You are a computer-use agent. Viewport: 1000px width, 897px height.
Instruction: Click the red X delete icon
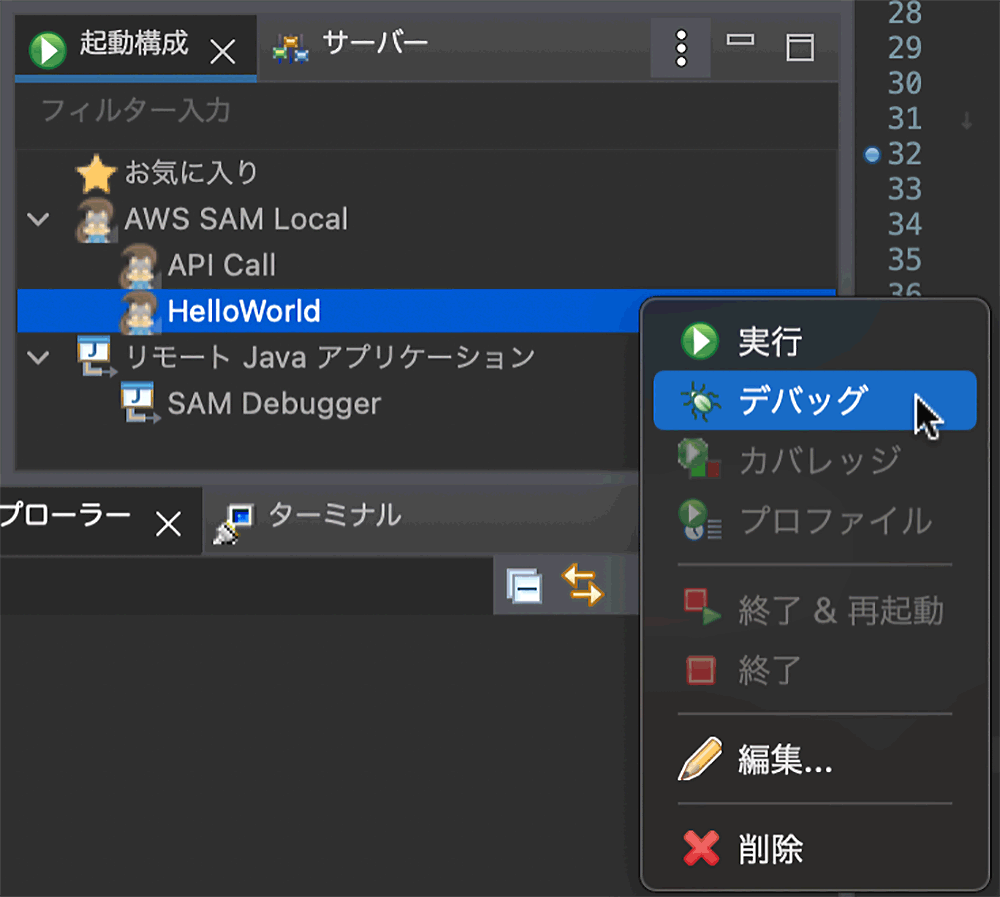click(x=701, y=849)
